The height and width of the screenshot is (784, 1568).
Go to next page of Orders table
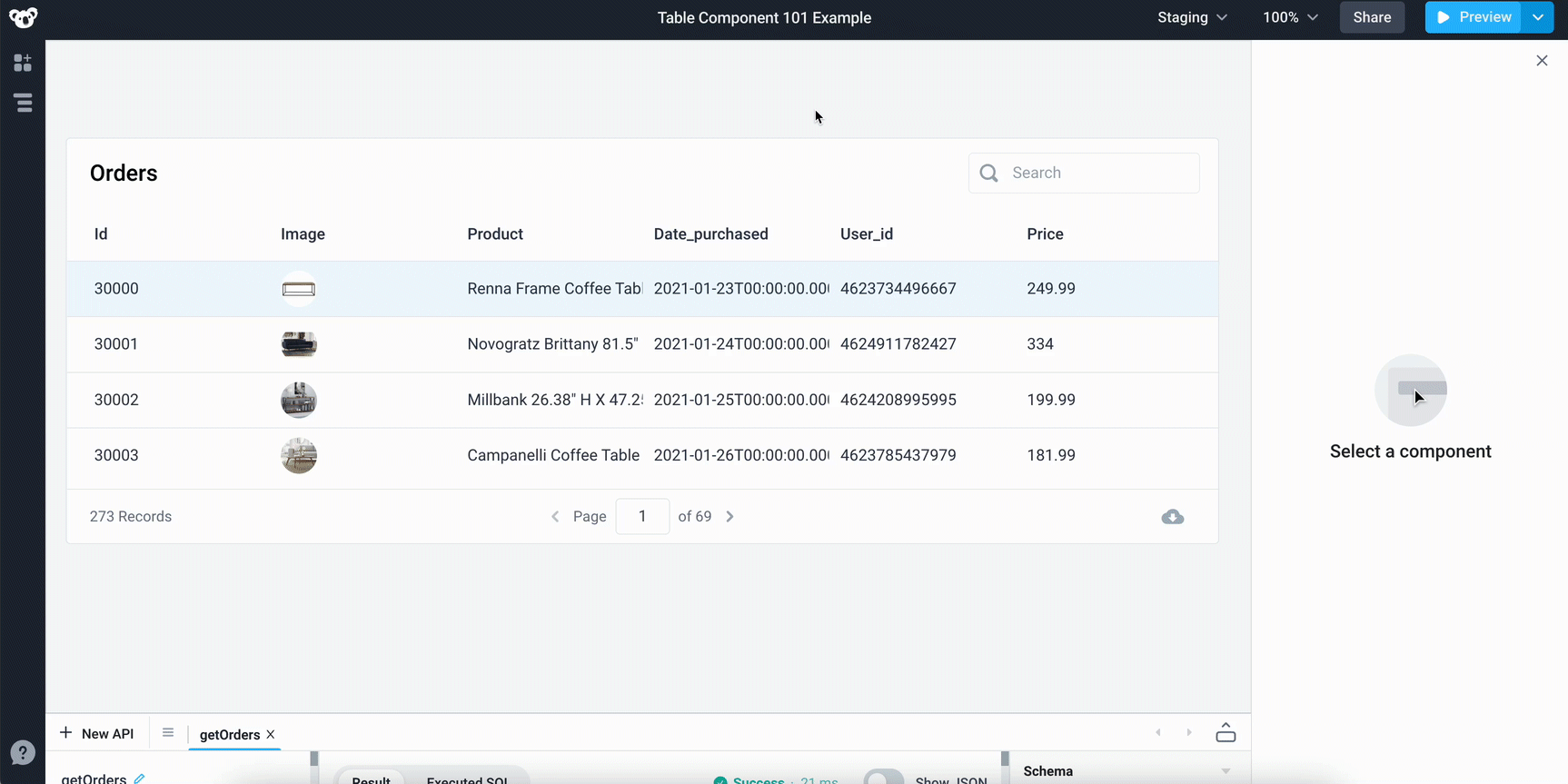(729, 517)
